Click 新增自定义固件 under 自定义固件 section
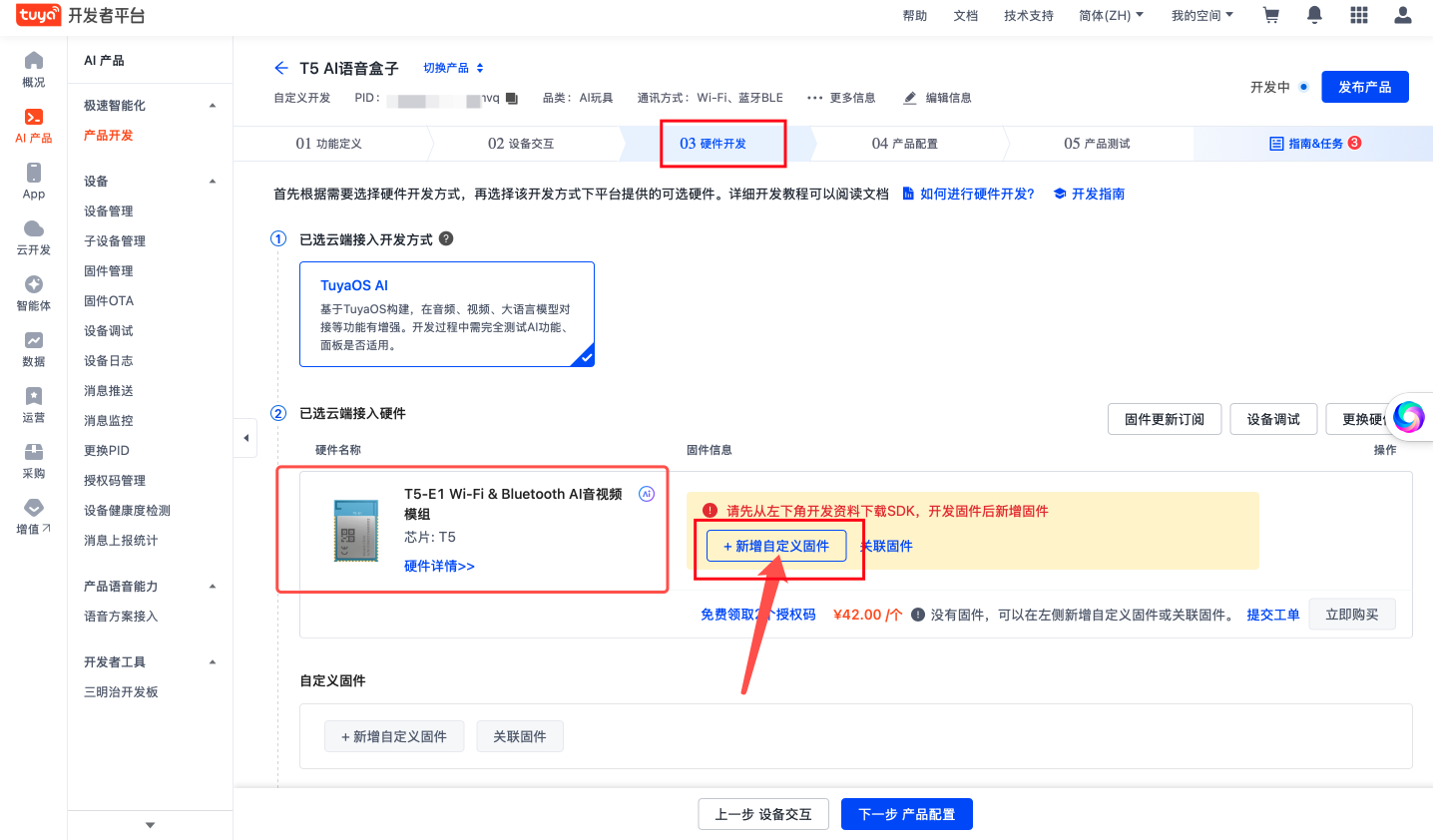Viewport: 1433px width, 840px height. pyautogui.click(x=394, y=736)
